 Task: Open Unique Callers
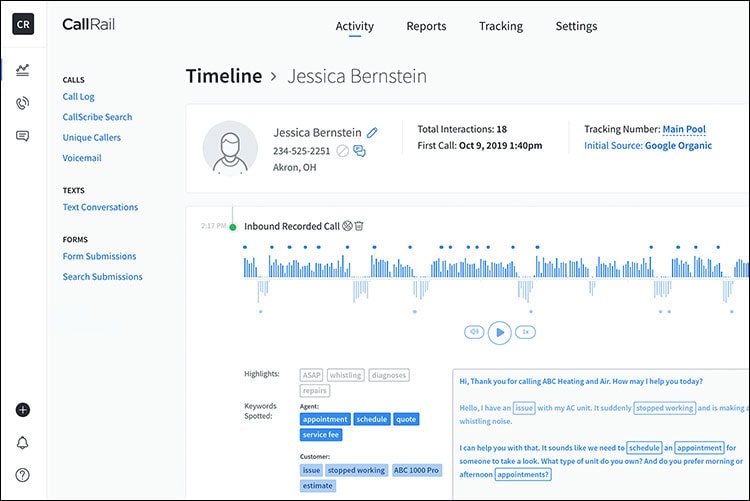tap(91, 137)
